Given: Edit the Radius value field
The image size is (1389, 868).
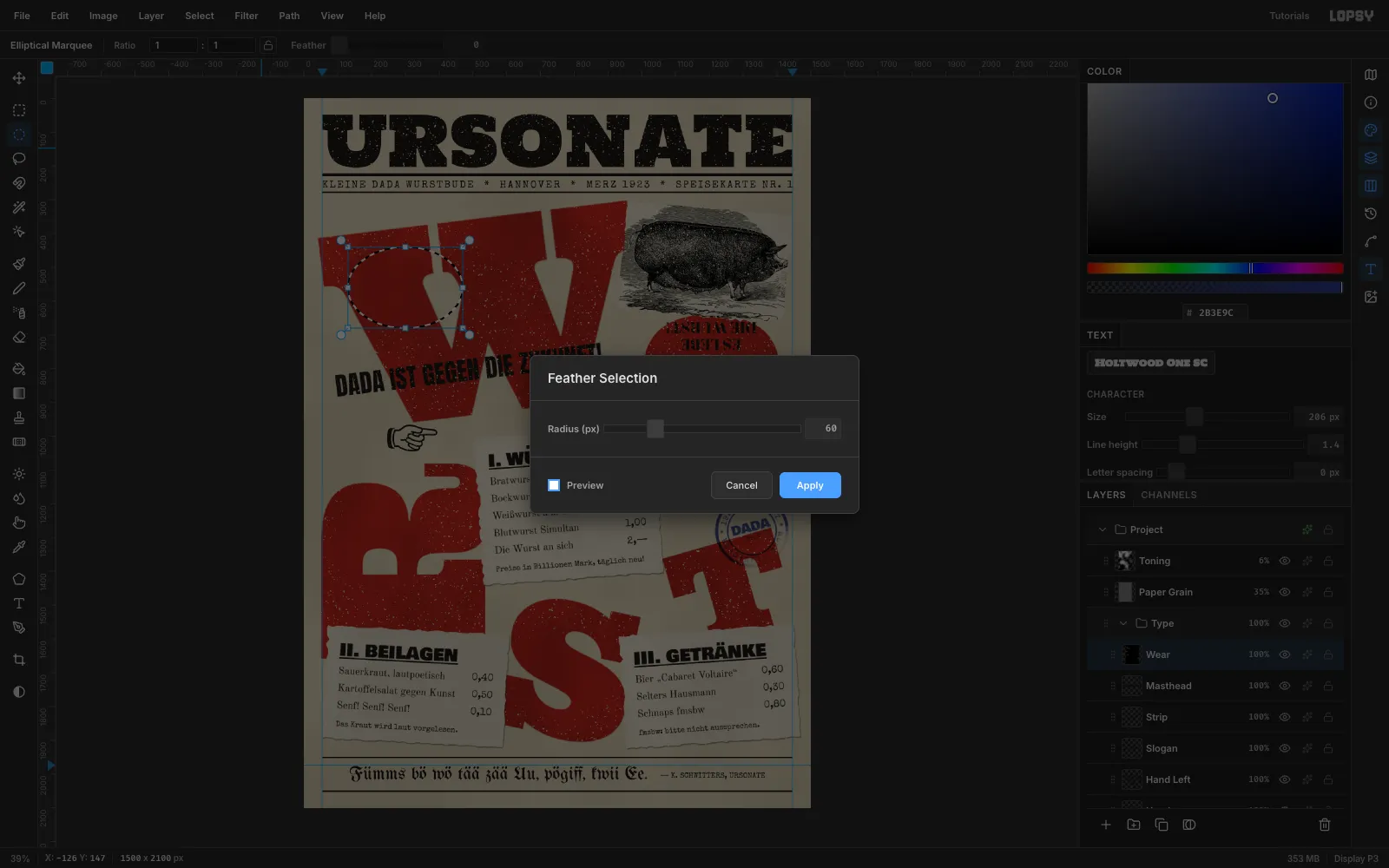Looking at the screenshot, I should 823,429.
